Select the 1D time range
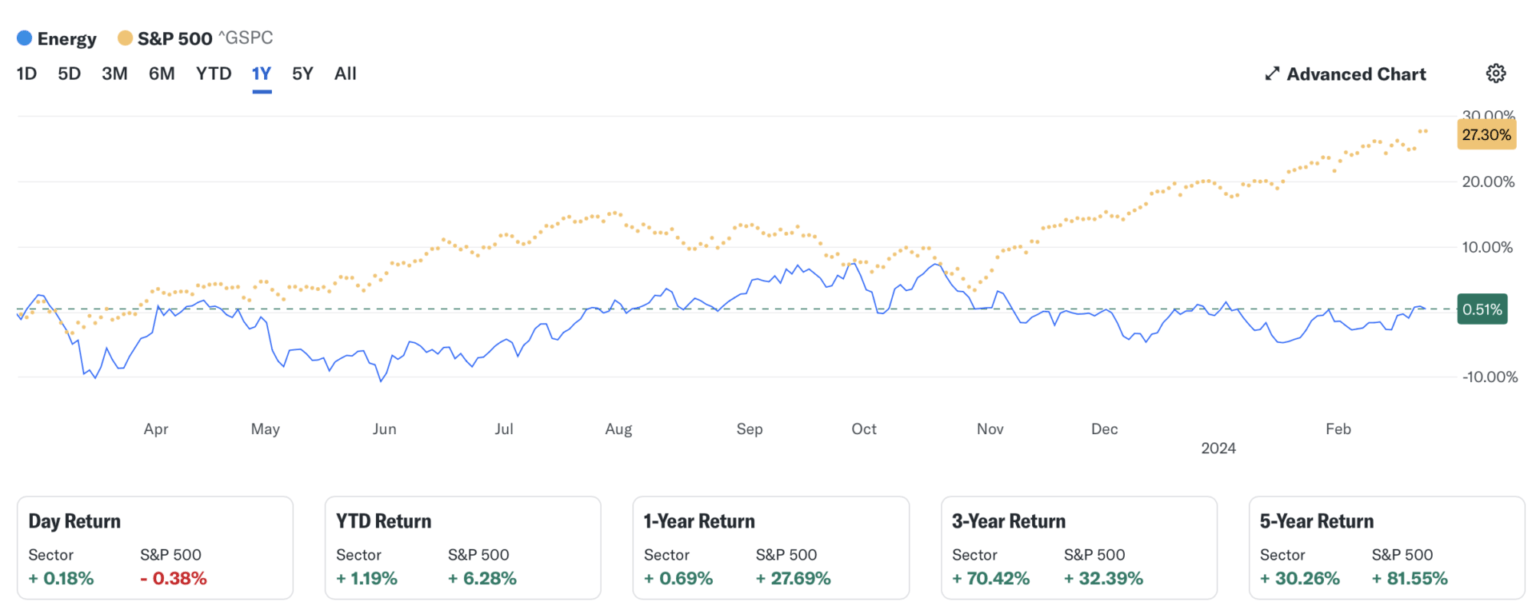 [x=27, y=74]
